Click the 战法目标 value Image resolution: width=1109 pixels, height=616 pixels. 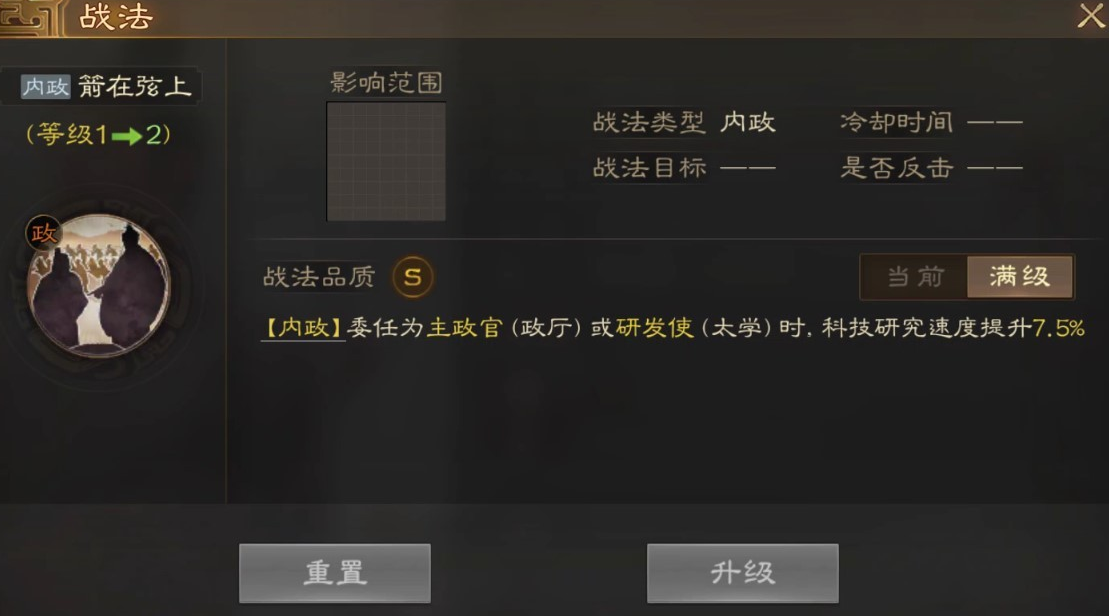coord(748,168)
